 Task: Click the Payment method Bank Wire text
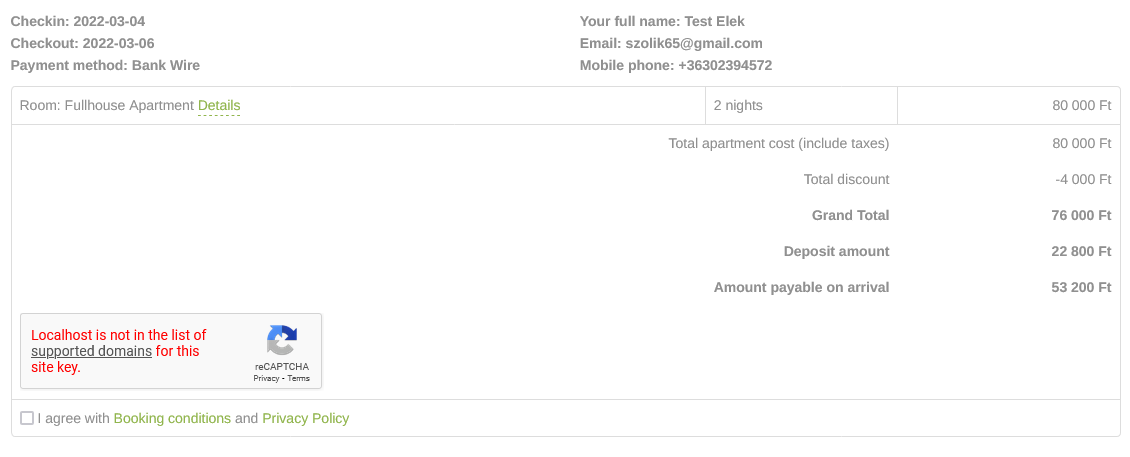pos(166,65)
